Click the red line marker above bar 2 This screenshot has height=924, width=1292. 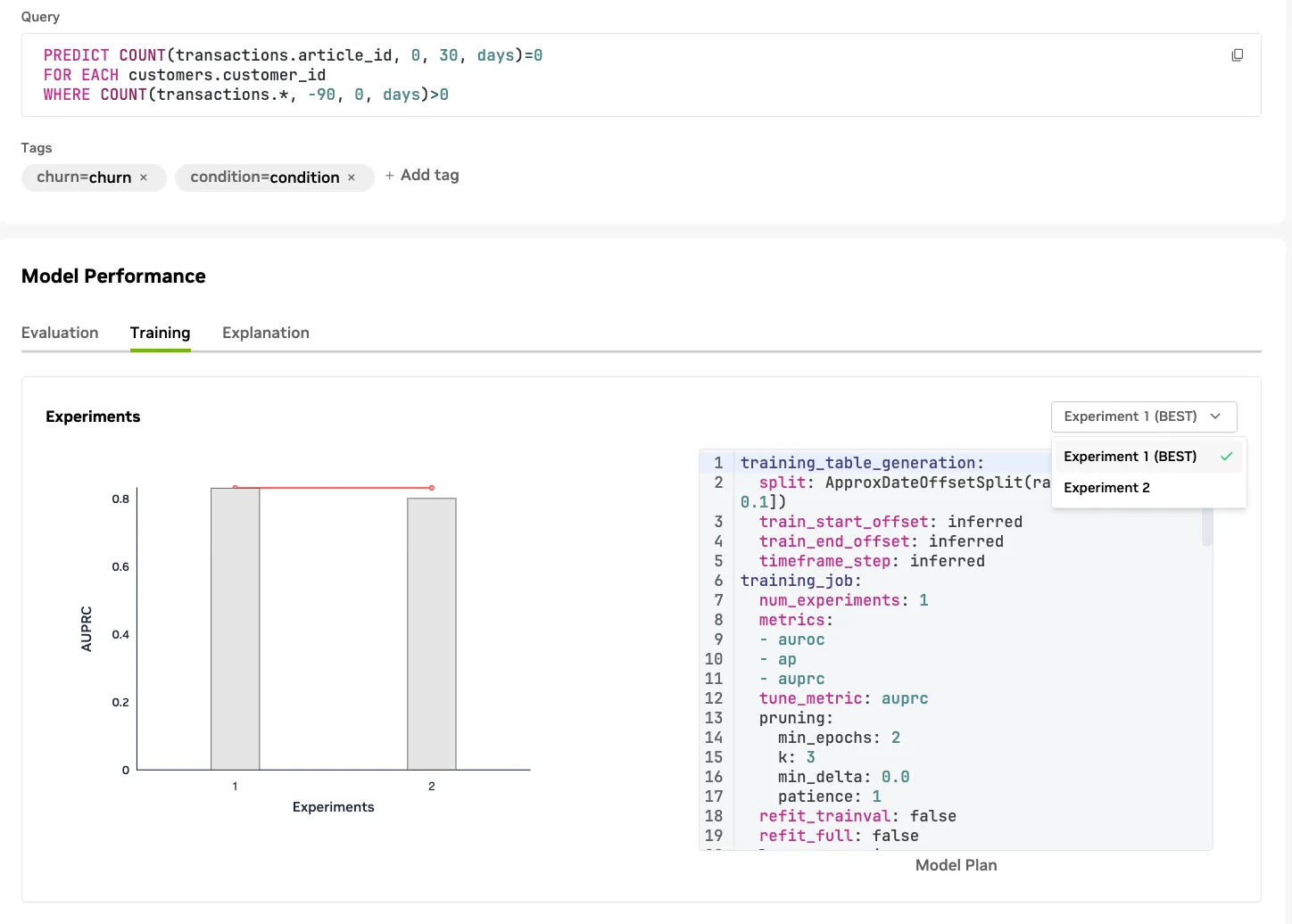(x=432, y=488)
